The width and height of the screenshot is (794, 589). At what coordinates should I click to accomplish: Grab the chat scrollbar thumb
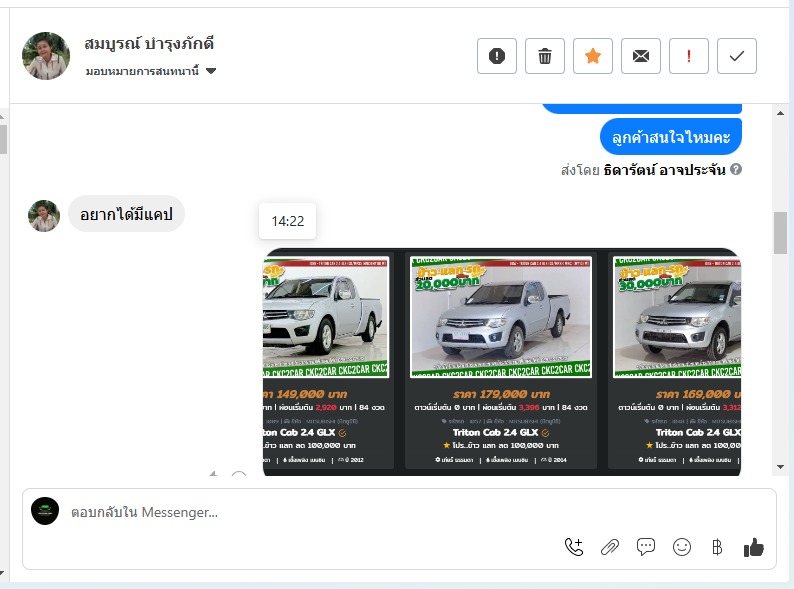780,233
